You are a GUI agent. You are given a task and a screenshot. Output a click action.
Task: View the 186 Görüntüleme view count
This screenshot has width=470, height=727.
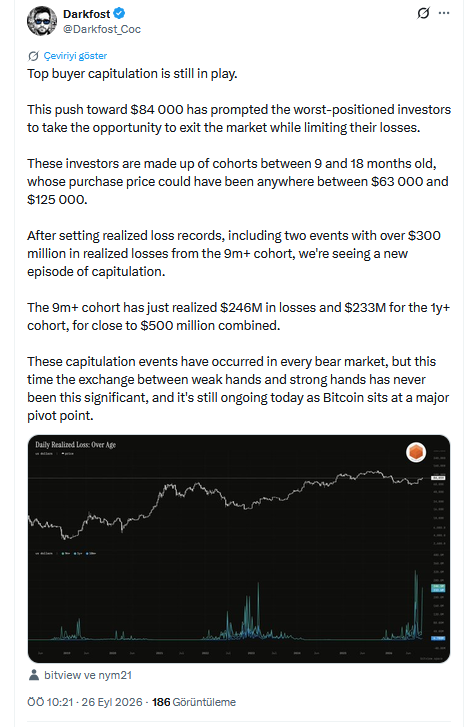194,702
